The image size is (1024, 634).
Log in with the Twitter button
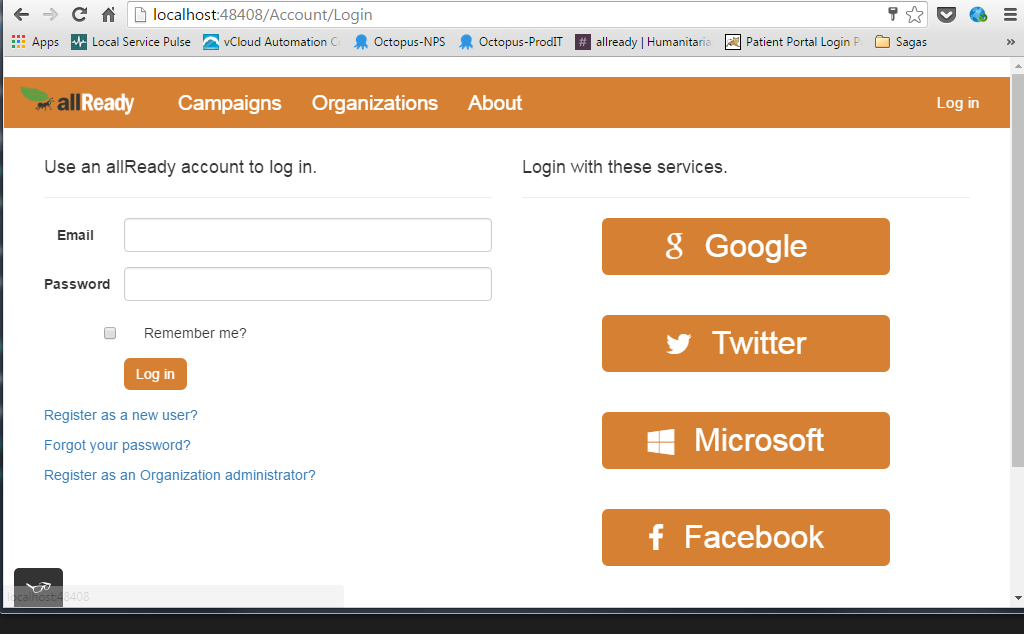[x=746, y=343]
